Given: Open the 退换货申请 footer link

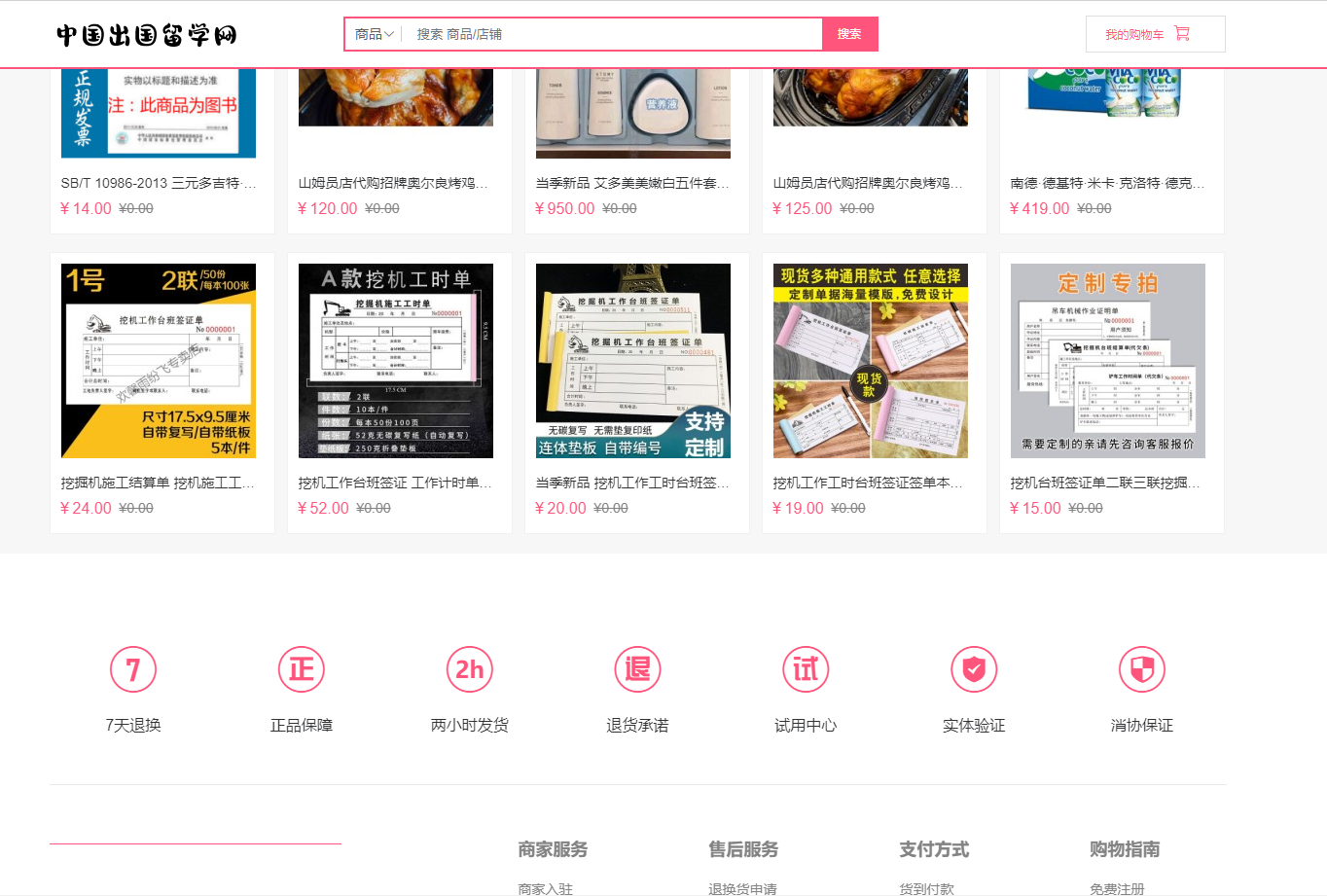Looking at the screenshot, I should coord(742,888).
